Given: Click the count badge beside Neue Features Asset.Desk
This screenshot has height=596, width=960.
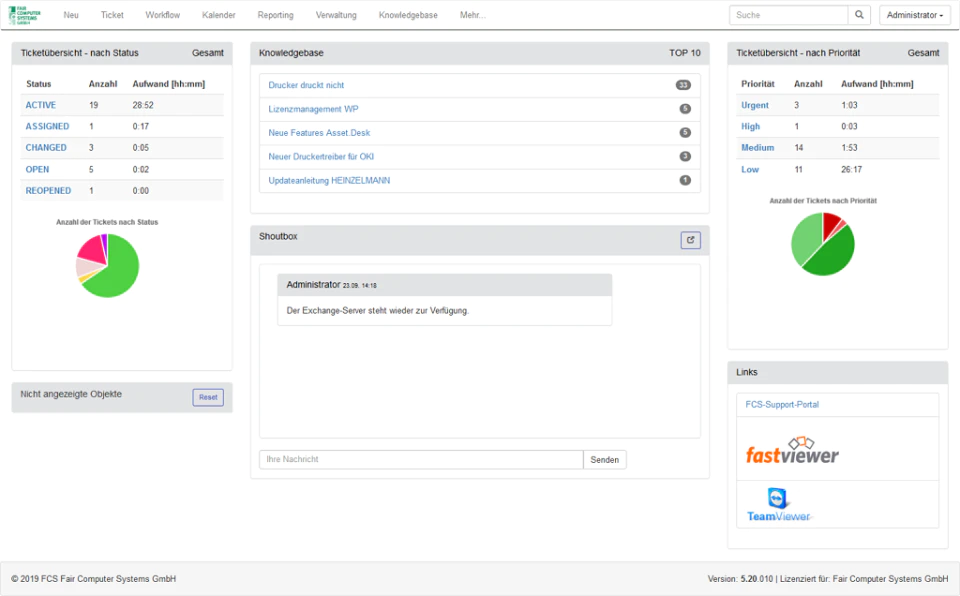Looking at the screenshot, I should [685, 132].
